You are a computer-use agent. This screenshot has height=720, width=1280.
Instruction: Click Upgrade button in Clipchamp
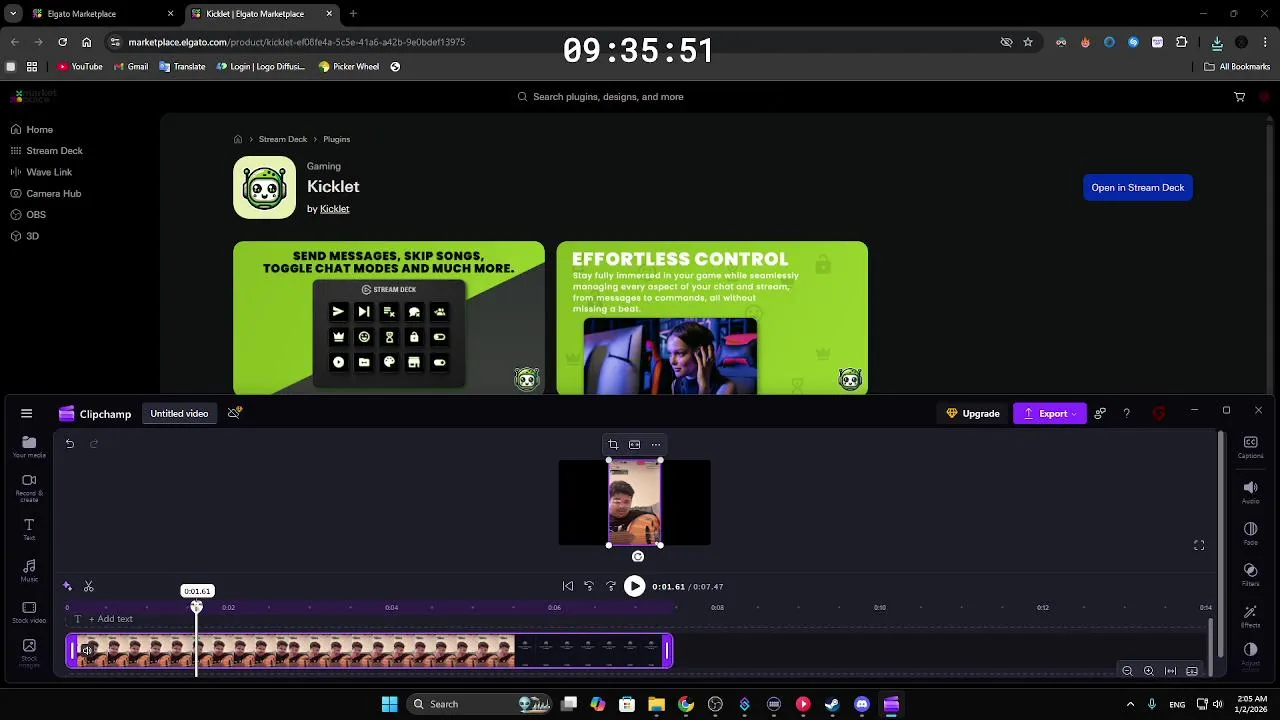[x=973, y=413]
